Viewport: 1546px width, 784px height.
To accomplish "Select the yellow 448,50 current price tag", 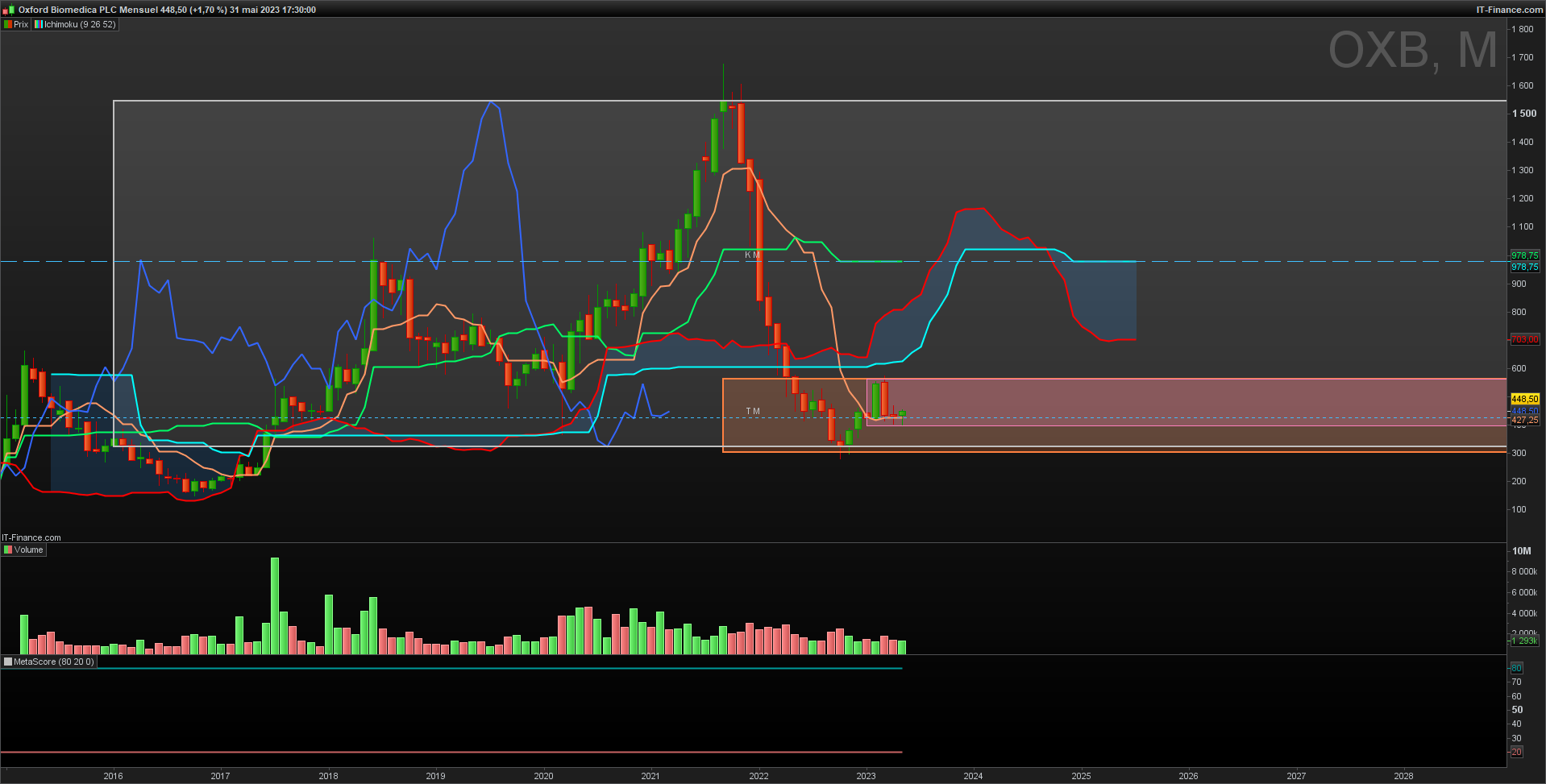I will (1525, 399).
